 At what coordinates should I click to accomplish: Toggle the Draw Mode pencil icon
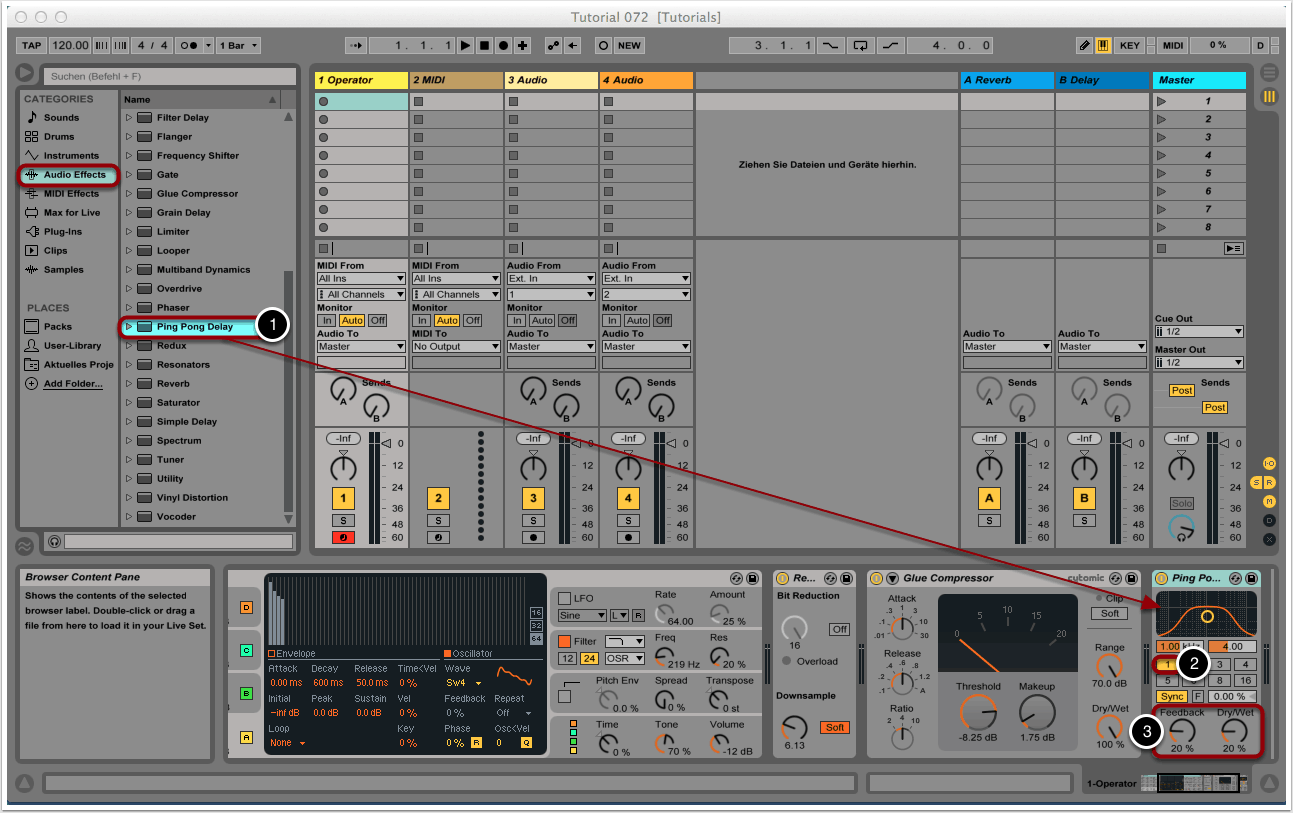pos(1085,46)
